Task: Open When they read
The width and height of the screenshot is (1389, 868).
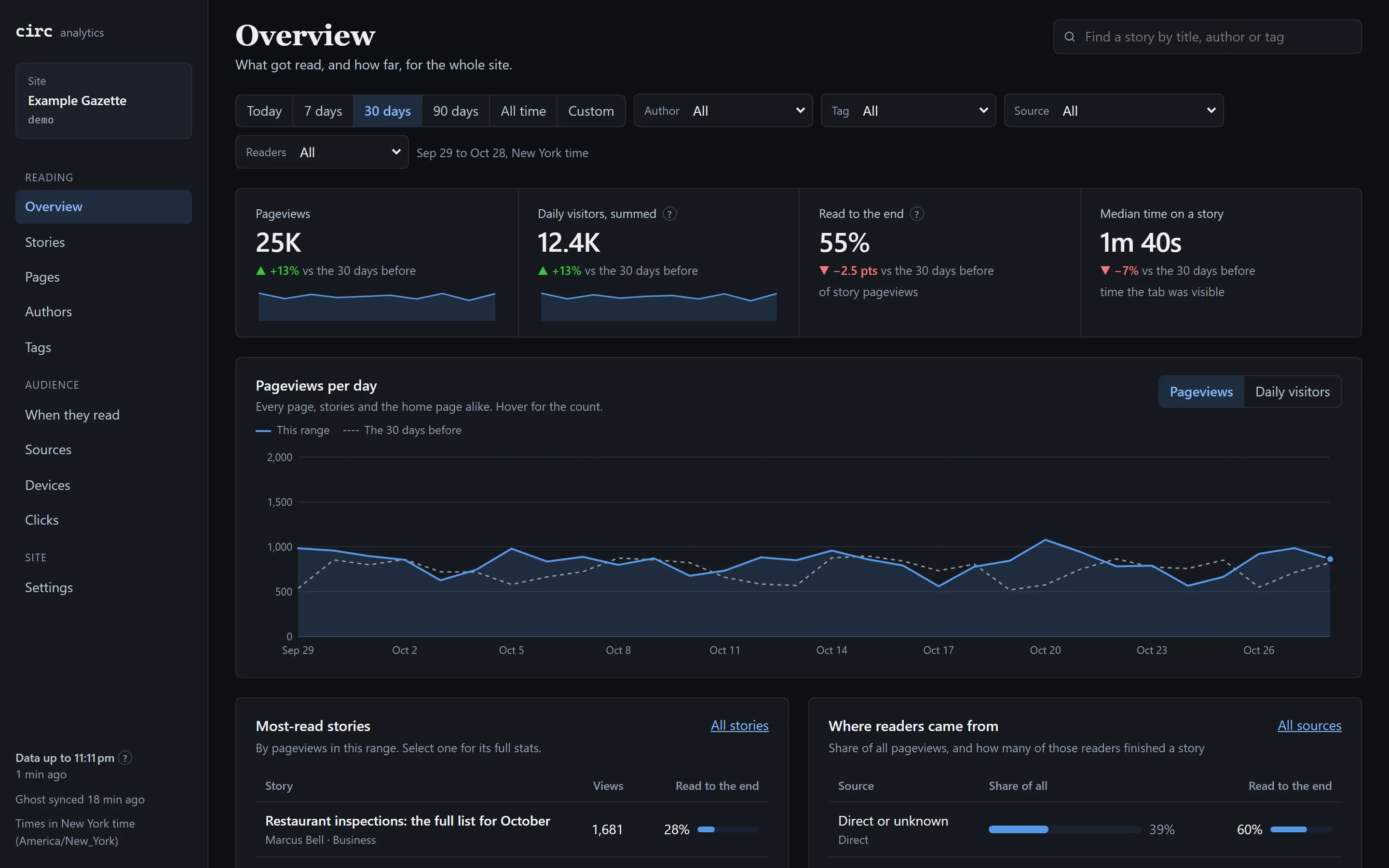Action: pos(103,415)
